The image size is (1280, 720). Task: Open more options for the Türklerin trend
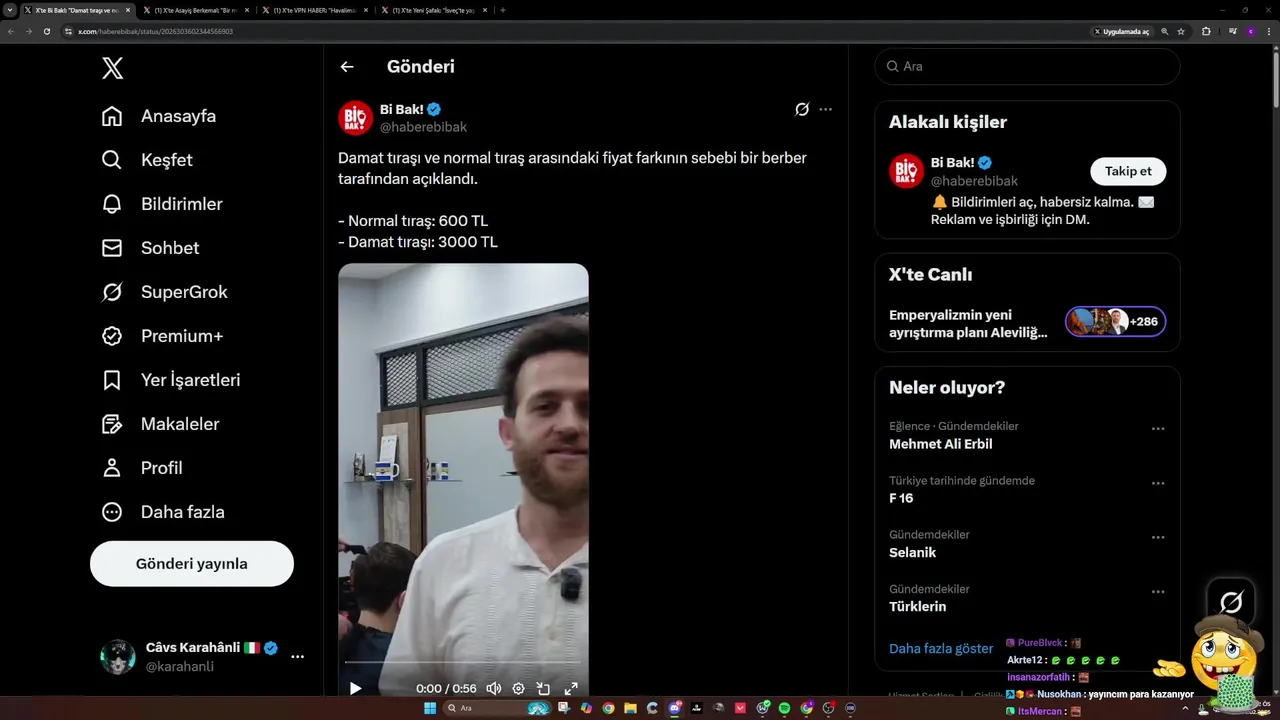1158,591
